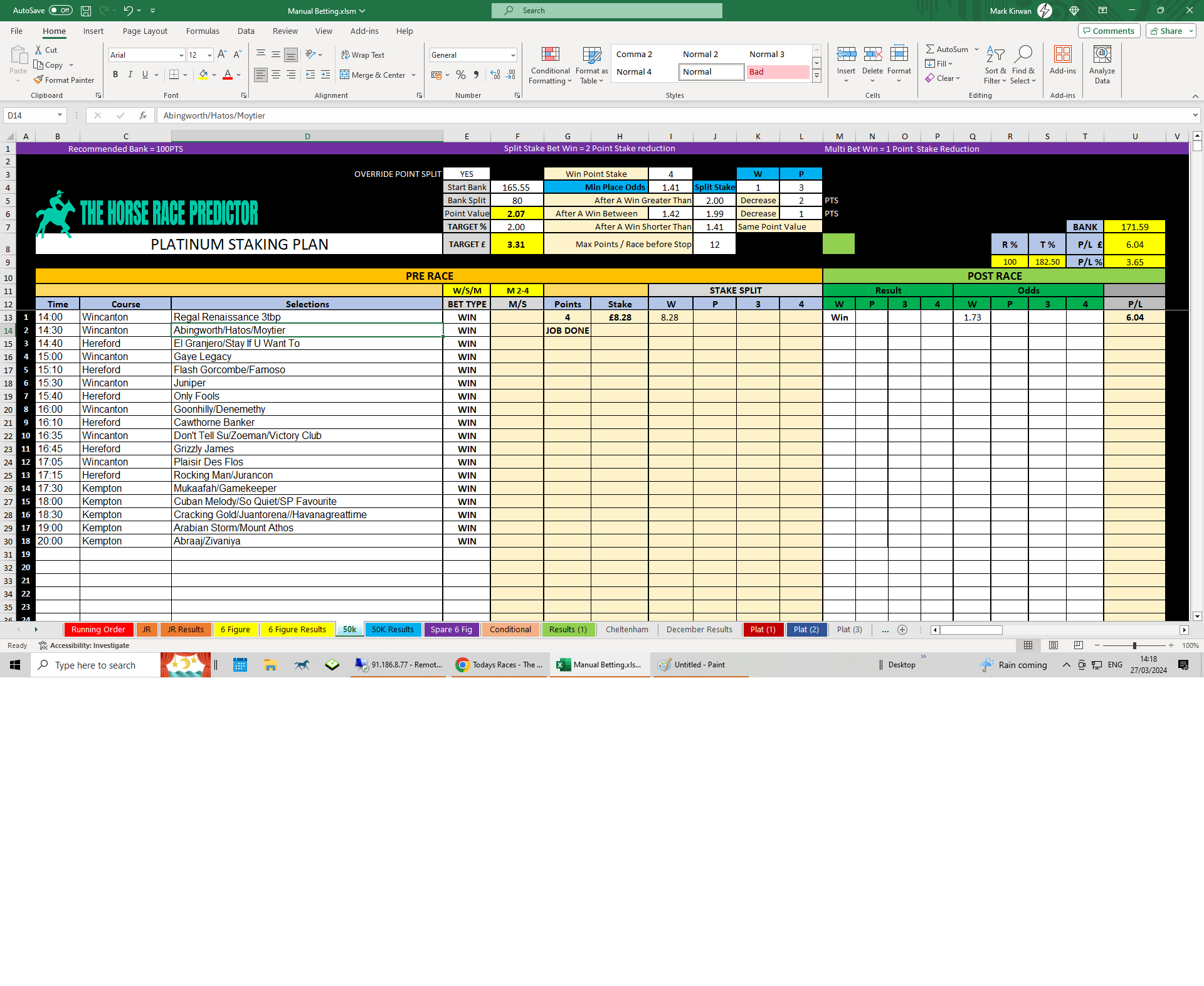Viewport: 1204px width, 986px height.
Task: Toggle AutoSave switch
Action: tap(61, 11)
